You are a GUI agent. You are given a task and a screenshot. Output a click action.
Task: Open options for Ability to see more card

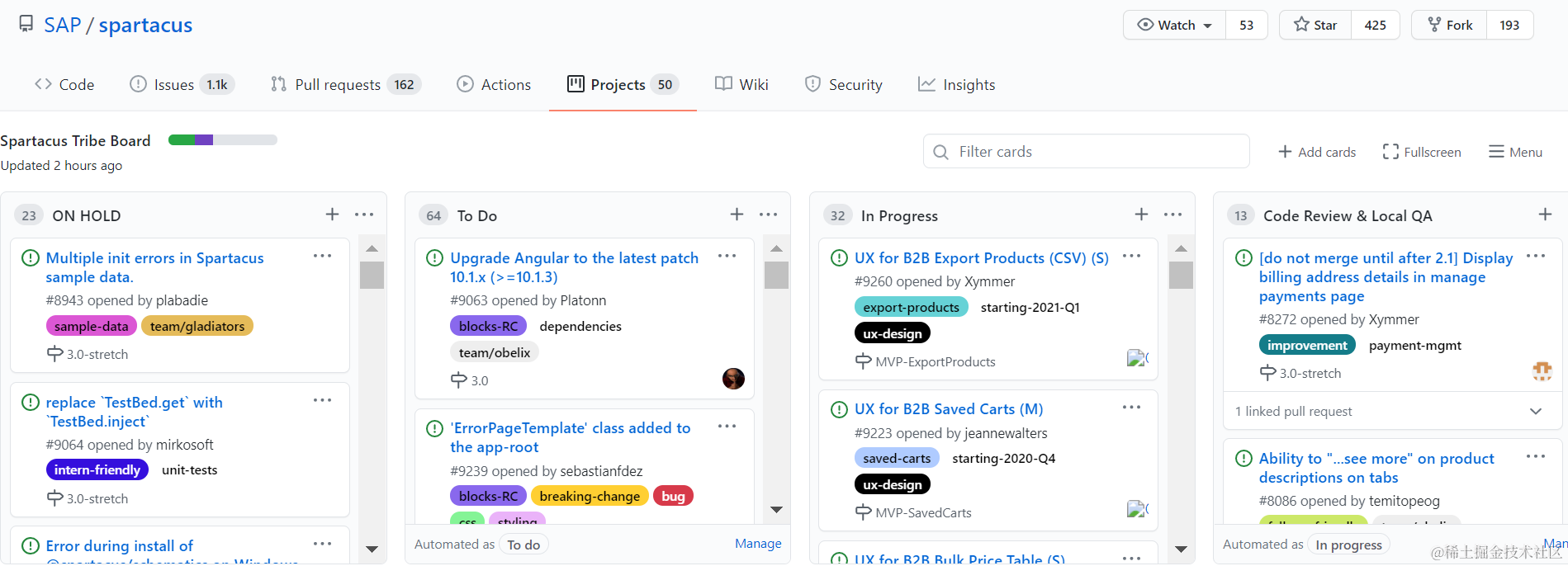click(x=1536, y=457)
